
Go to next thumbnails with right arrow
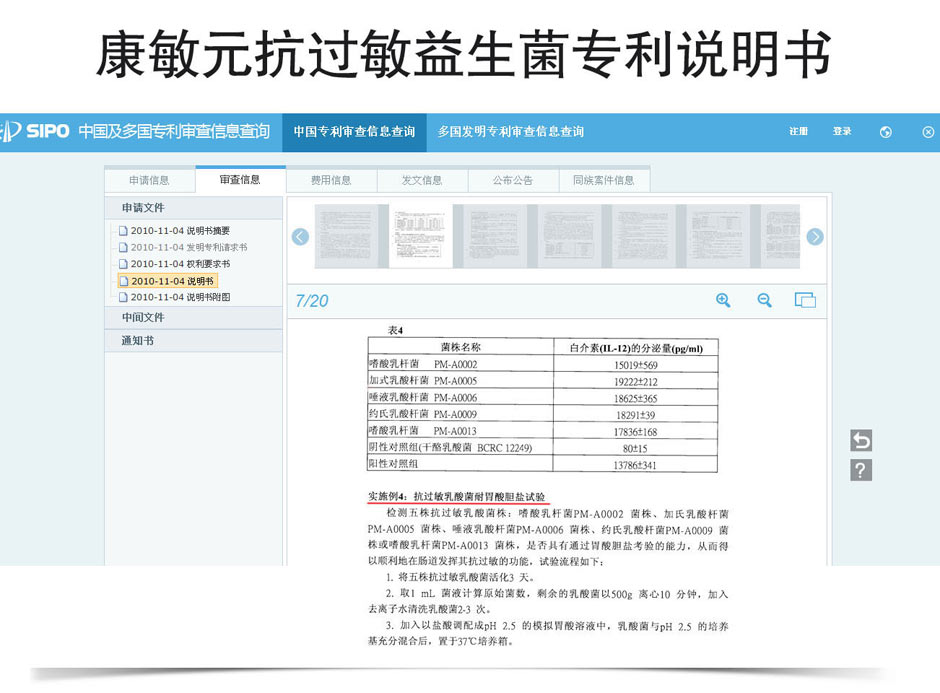point(815,237)
